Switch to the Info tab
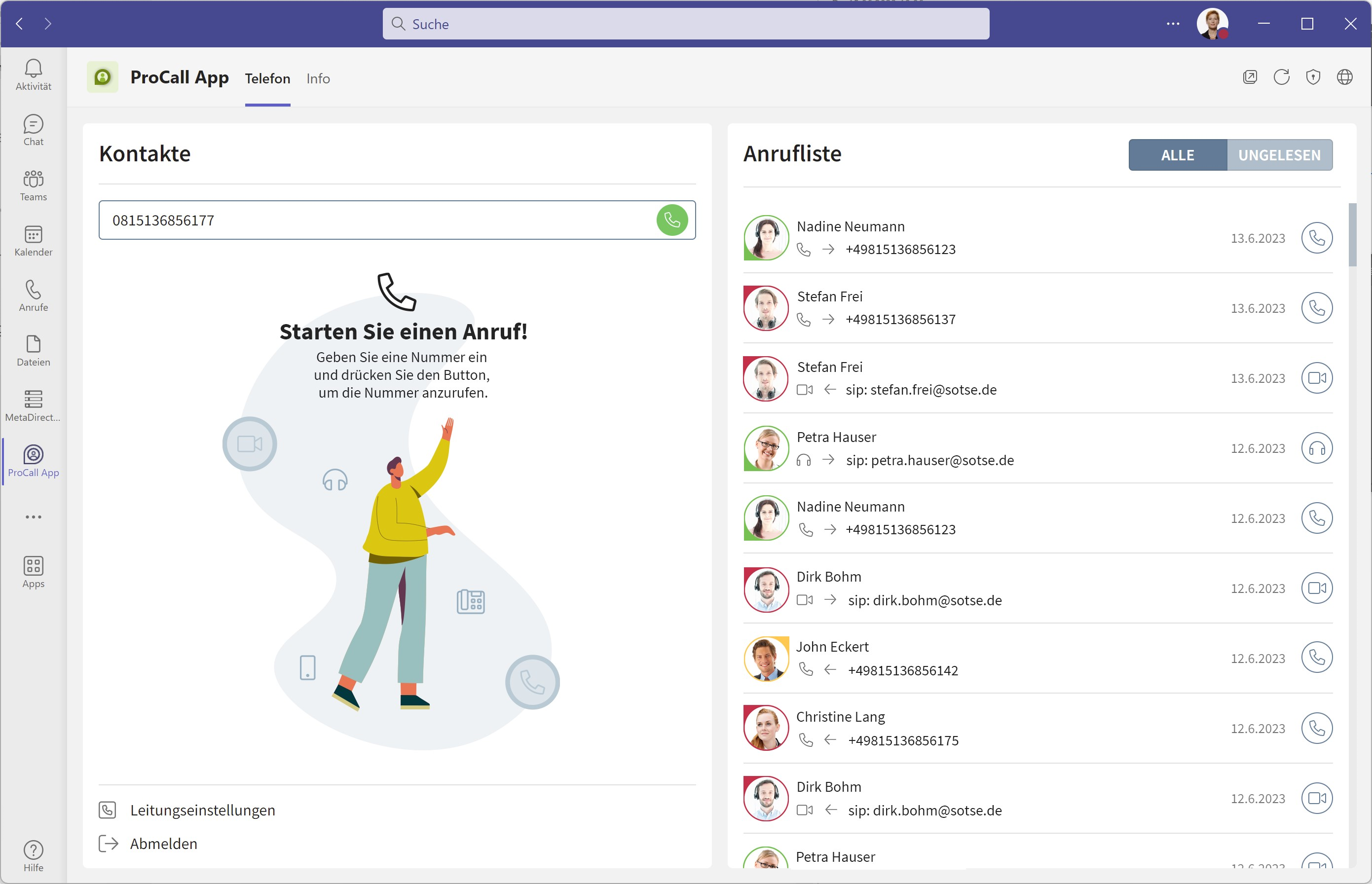 pos(318,78)
